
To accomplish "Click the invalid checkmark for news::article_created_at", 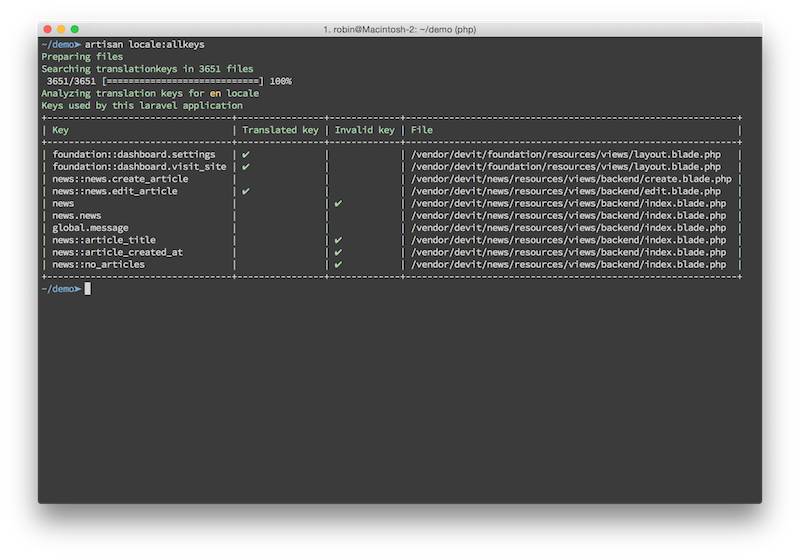I will tap(338, 252).
